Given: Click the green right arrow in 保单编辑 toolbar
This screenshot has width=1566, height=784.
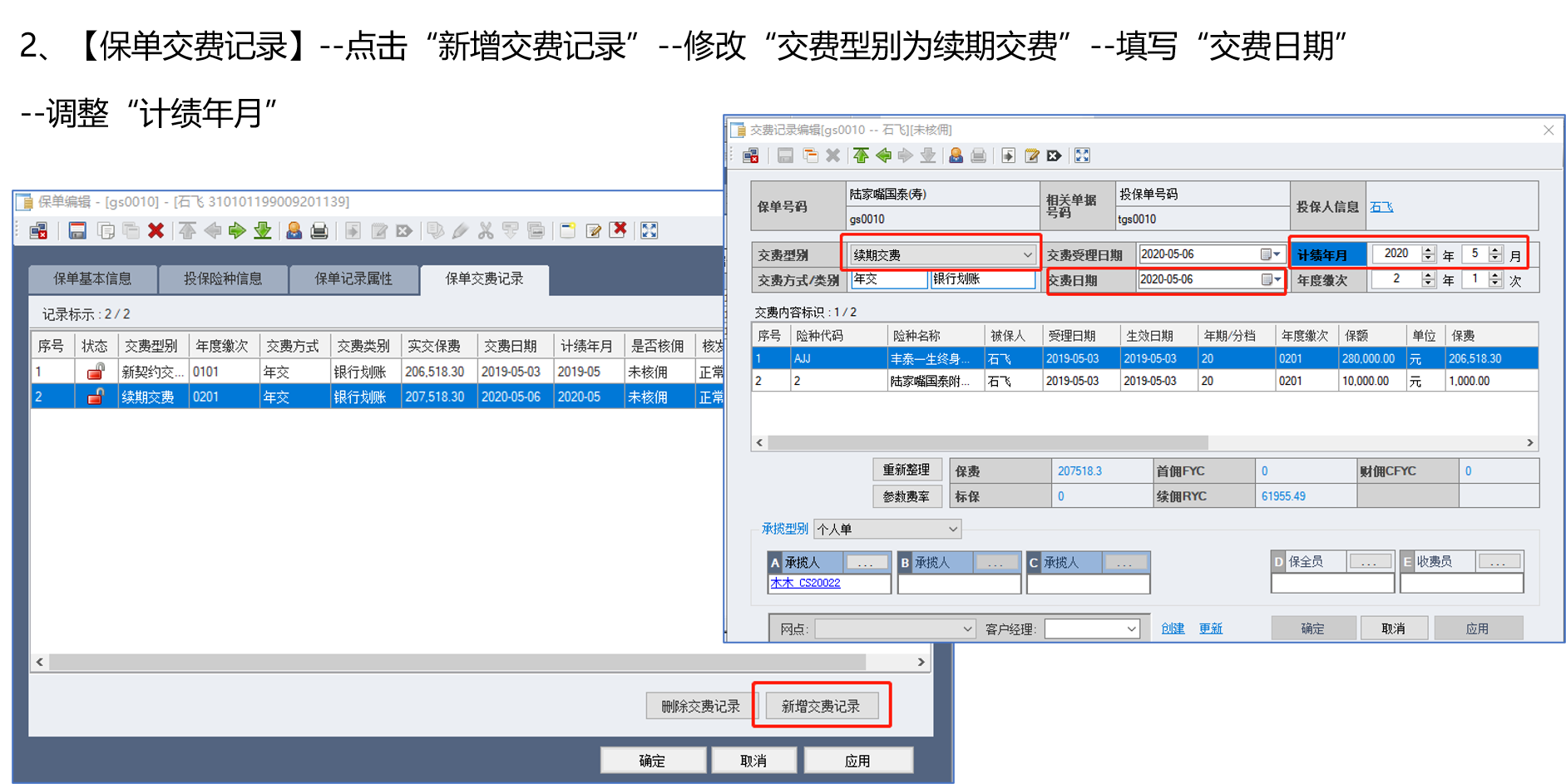Looking at the screenshot, I should [x=237, y=231].
